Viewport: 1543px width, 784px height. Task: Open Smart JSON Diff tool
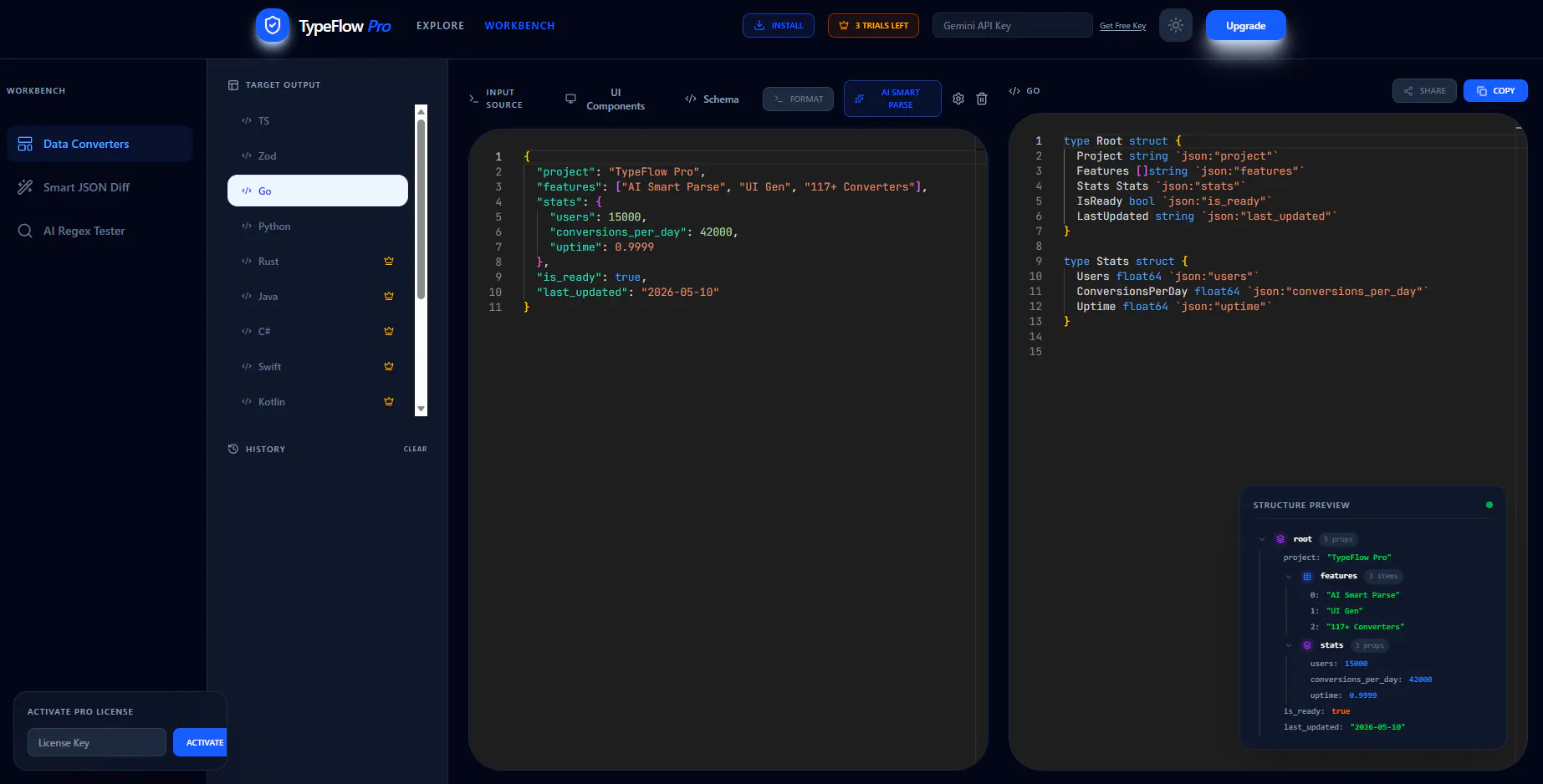pos(100,187)
